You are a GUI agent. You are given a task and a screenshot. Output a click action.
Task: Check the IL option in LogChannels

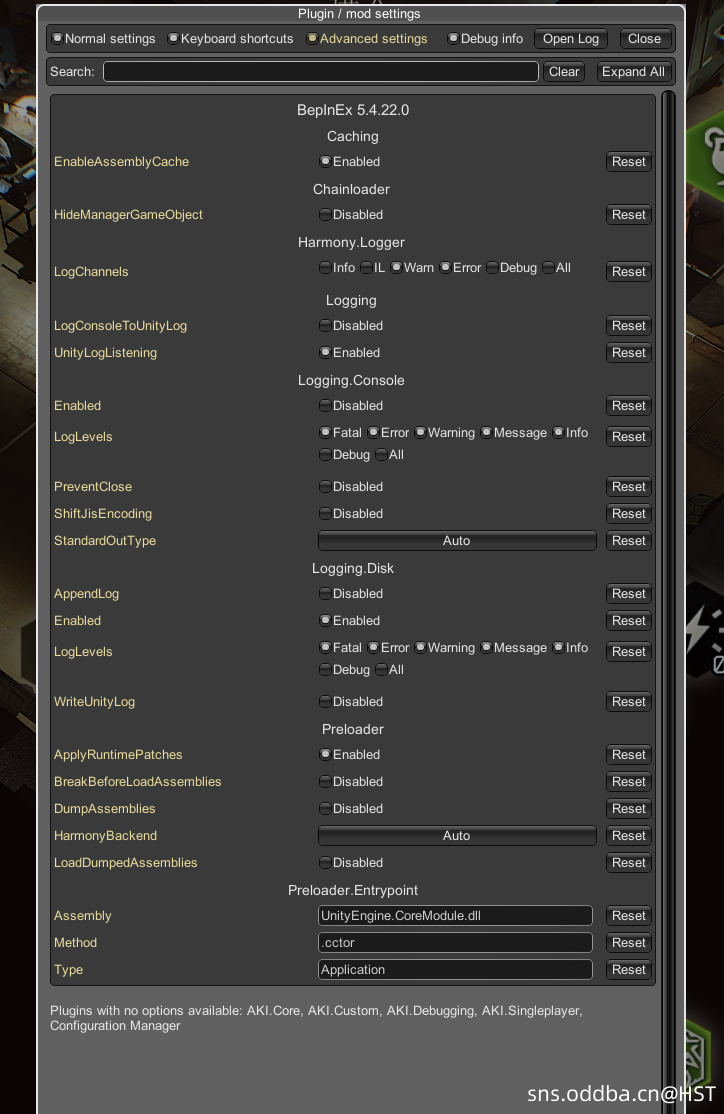click(367, 268)
